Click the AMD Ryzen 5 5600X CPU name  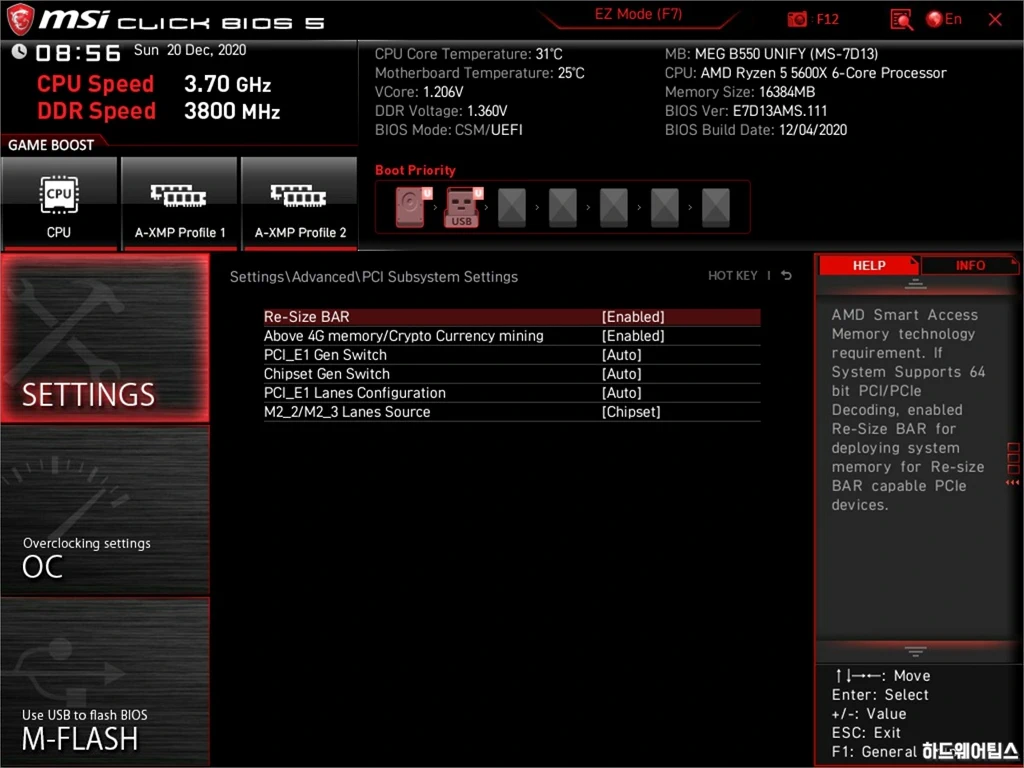824,72
